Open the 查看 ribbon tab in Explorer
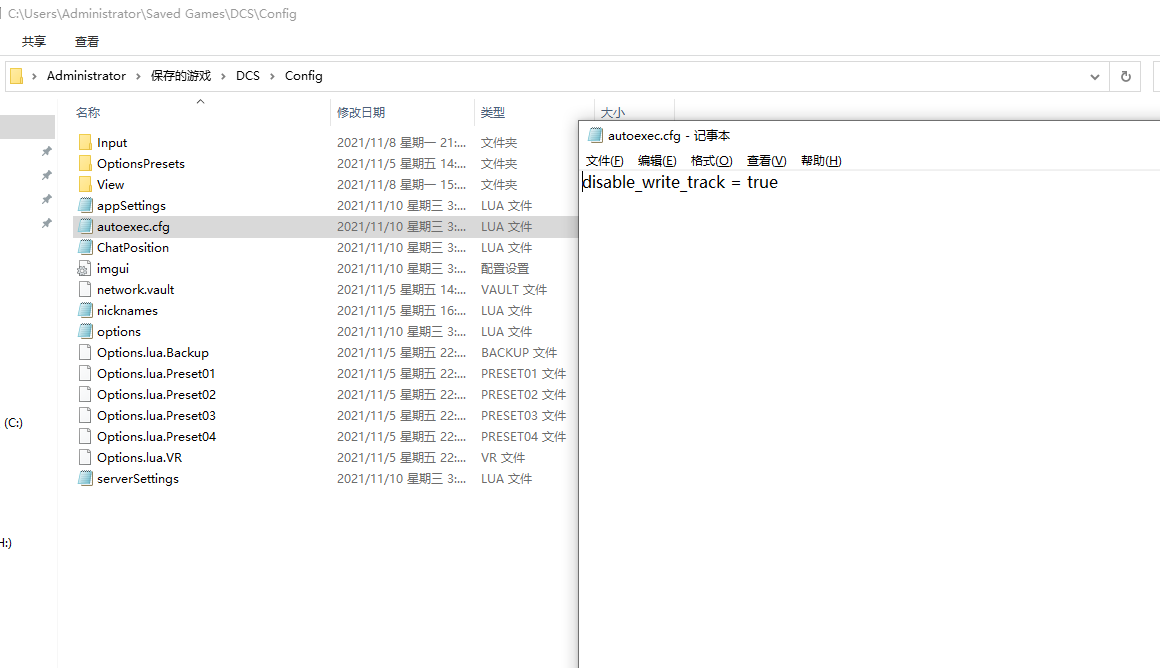Image resolution: width=1160 pixels, height=668 pixels. [x=87, y=41]
